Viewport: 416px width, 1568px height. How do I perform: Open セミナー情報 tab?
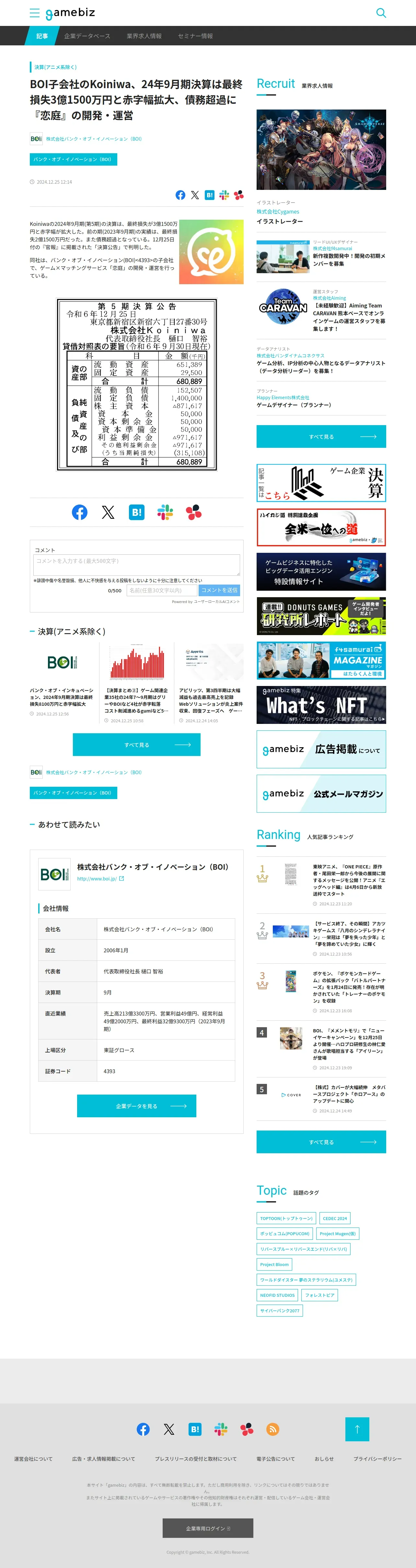click(195, 36)
